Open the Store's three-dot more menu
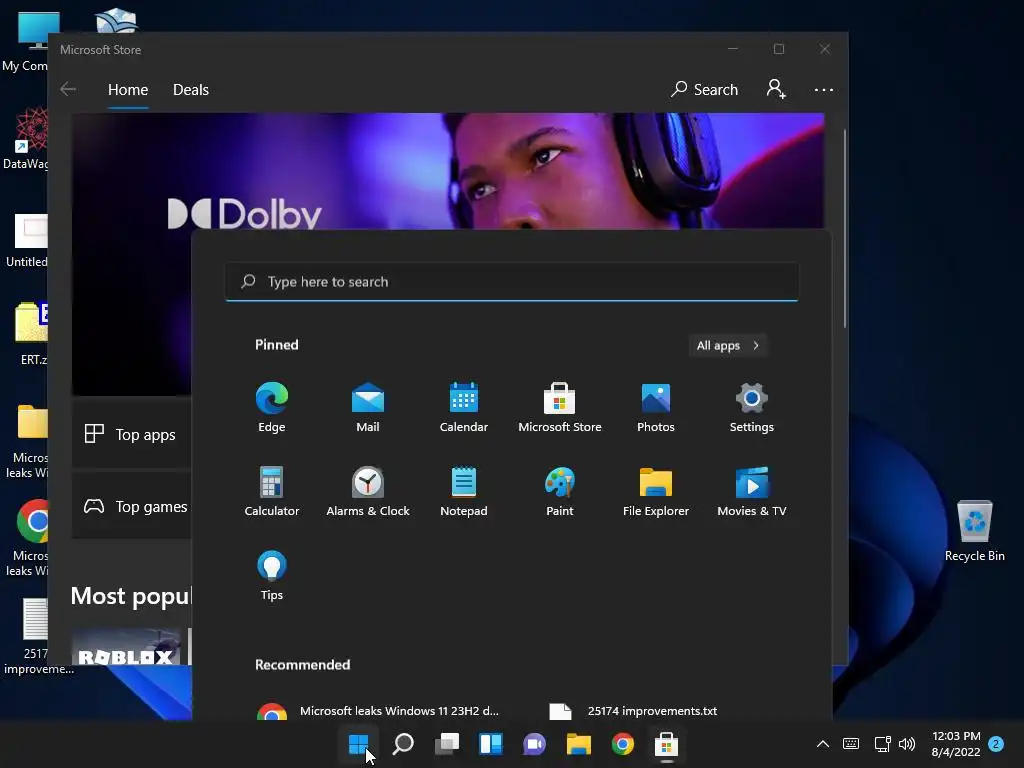The height and width of the screenshot is (768, 1024). [x=824, y=89]
